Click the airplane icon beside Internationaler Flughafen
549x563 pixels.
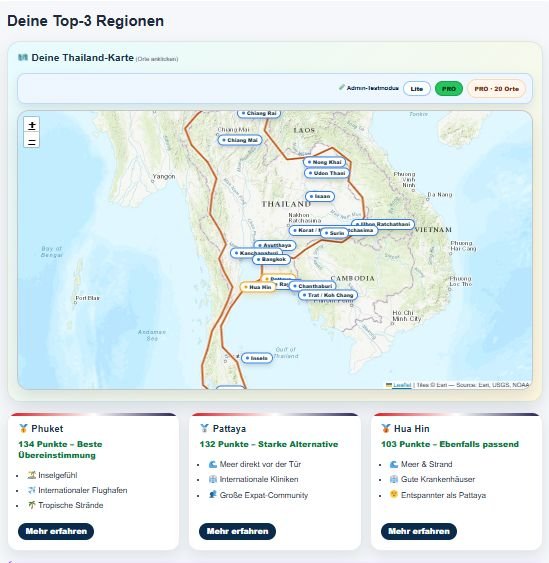click(32, 490)
